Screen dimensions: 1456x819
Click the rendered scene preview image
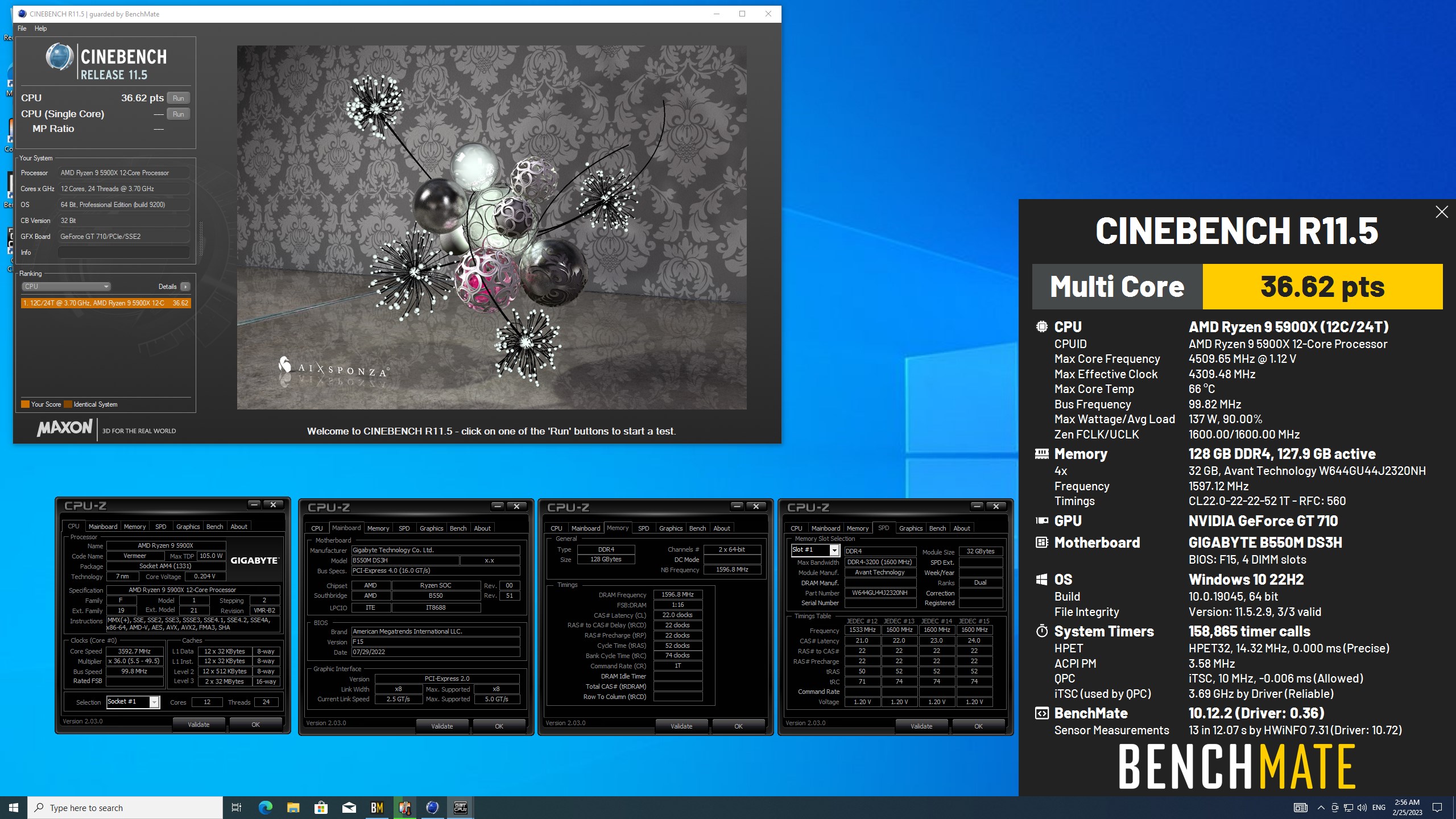click(x=492, y=227)
